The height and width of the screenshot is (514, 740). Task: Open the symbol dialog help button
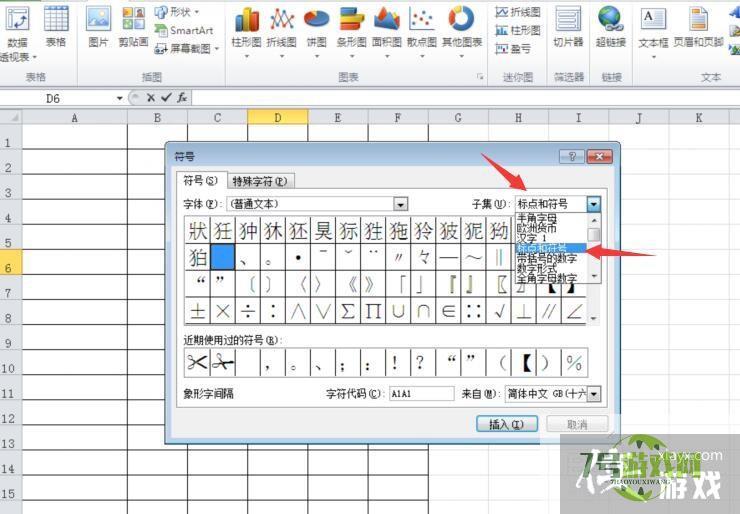572,156
